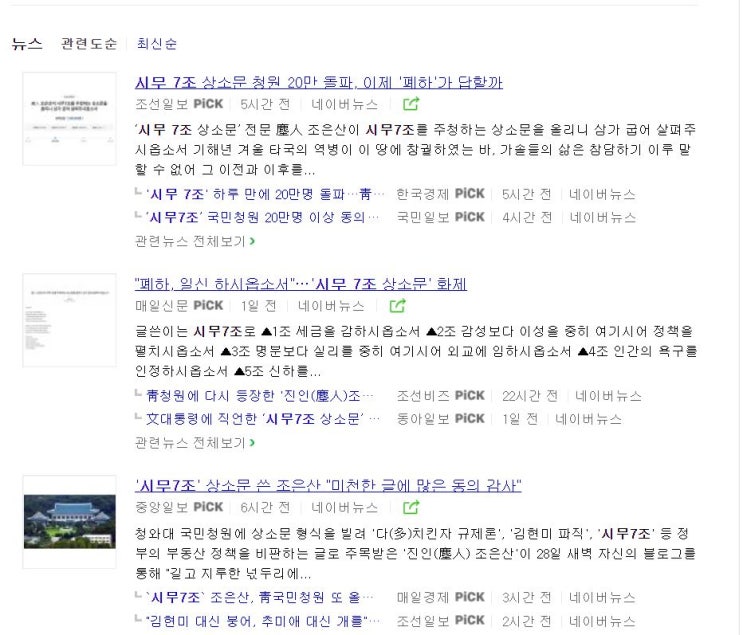The image size is (743, 635).
Task: Open related article '시무7조 국민청원 20만명 이상 동의'
Action: point(263,218)
